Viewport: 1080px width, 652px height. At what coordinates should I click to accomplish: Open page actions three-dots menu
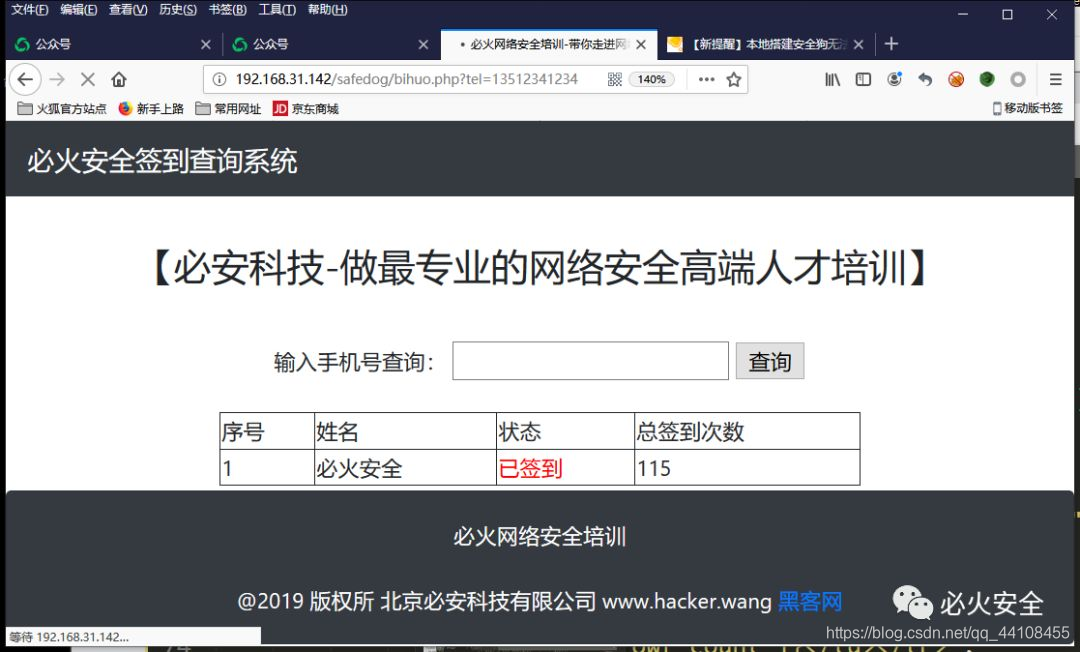[706, 79]
